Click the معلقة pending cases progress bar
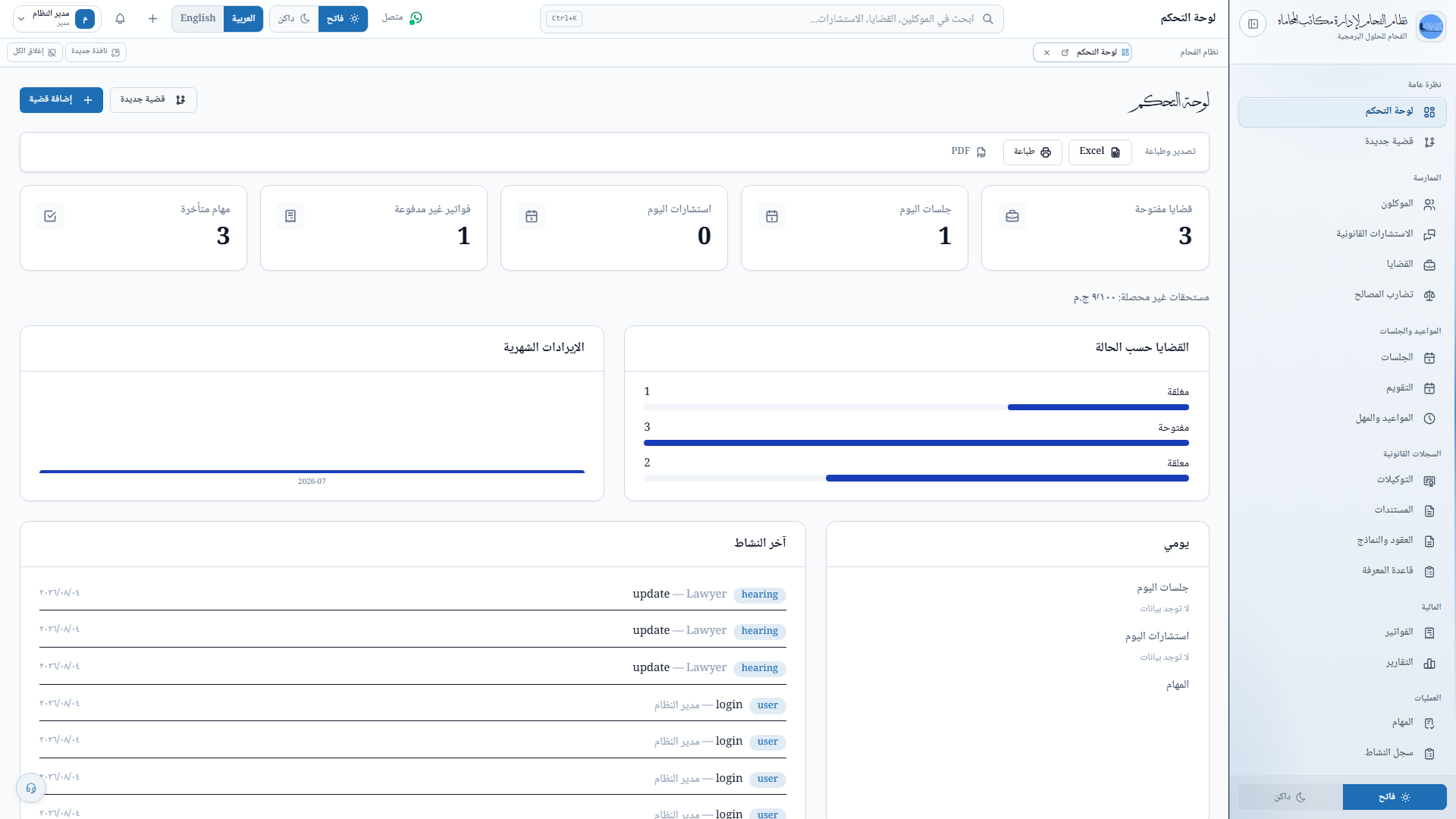 (916, 479)
